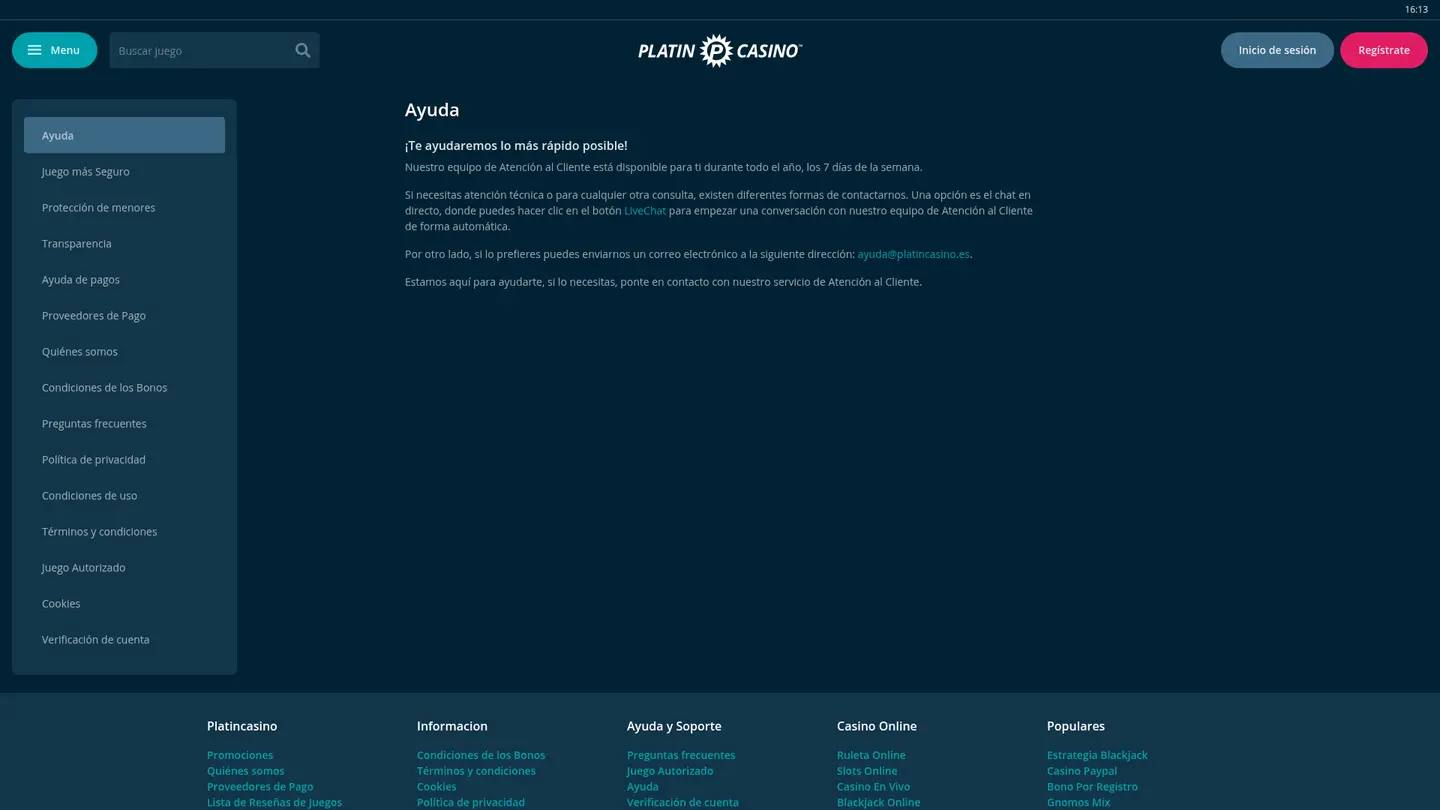Screen dimensions: 1440x810
Task: Open Condiciones de los Bonos in sidebar
Action: 124,387
